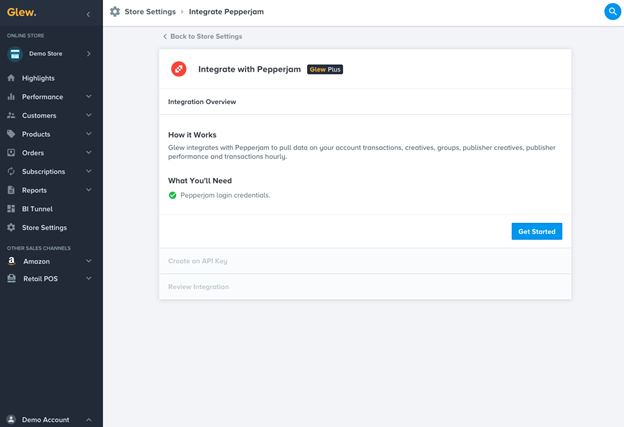Click 'Pepperjam login credentials.' text
This screenshot has height=427, width=624.
click(225, 195)
